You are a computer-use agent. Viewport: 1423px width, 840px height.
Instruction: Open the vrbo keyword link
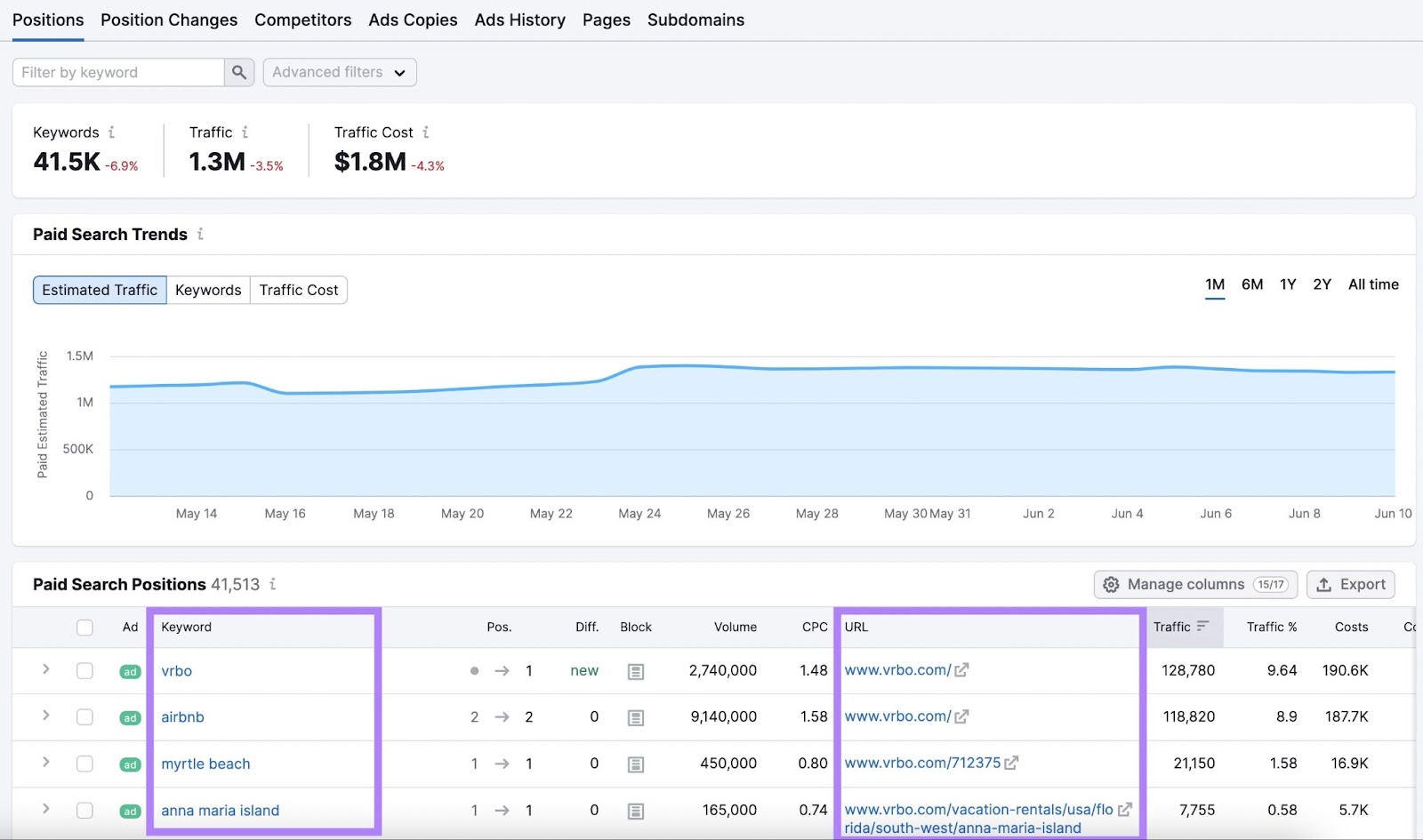coord(177,671)
